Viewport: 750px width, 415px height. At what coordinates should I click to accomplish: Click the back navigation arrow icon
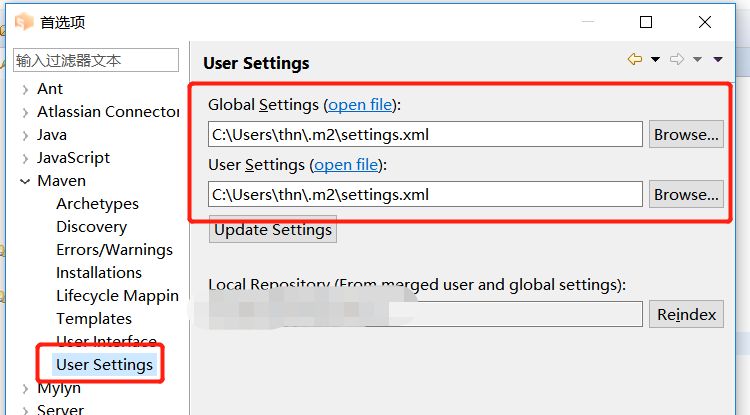tap(634, 60)
